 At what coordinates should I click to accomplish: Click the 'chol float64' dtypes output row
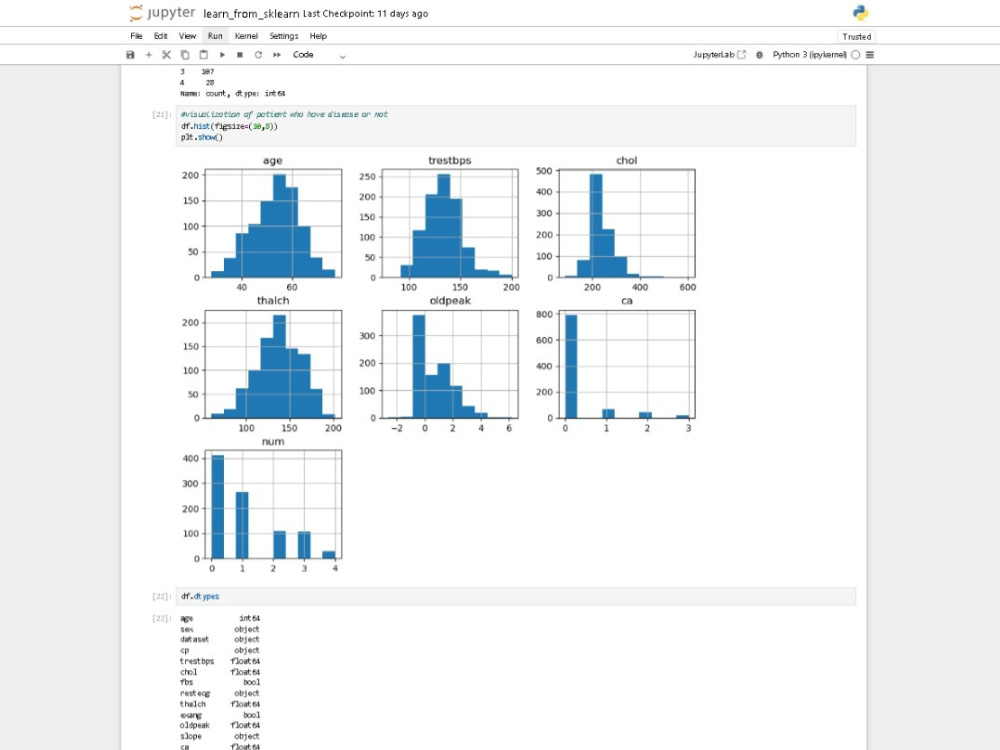pyautogui.click(x=220, y=672)
